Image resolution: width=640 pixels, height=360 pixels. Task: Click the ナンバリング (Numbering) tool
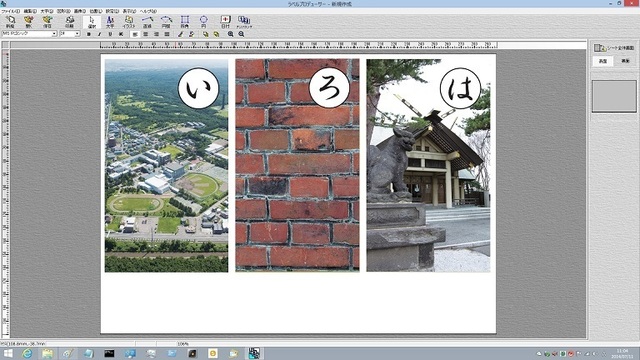point(244,22)
